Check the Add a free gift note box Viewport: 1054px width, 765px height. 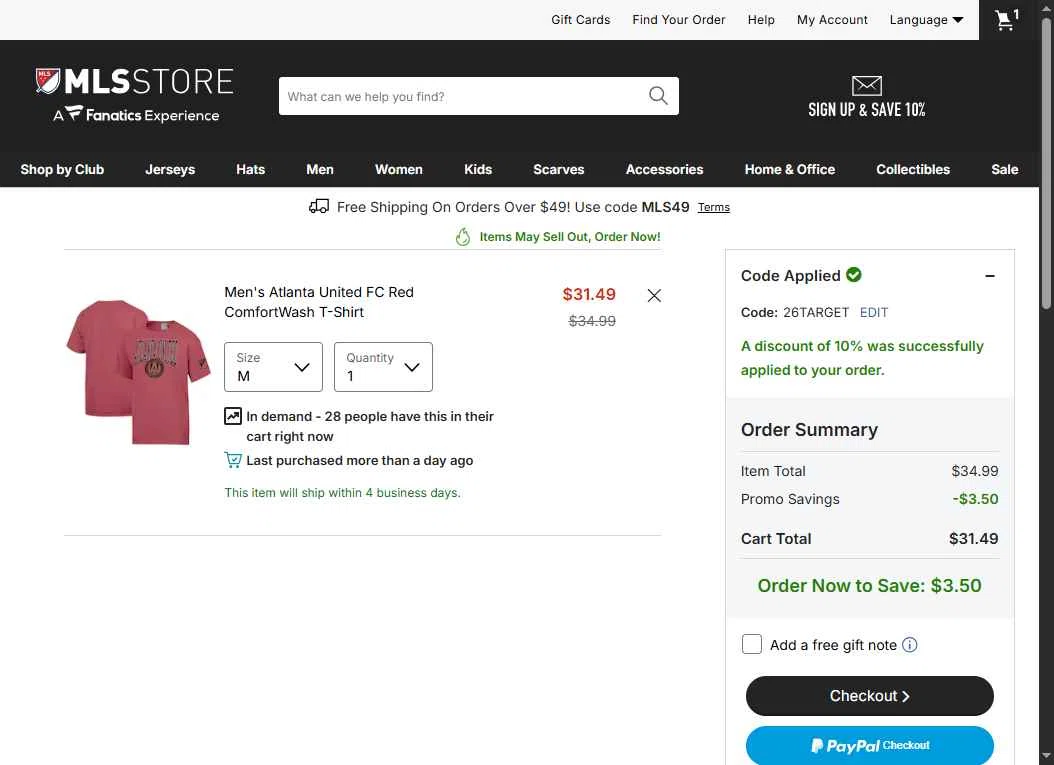(752, 644)
